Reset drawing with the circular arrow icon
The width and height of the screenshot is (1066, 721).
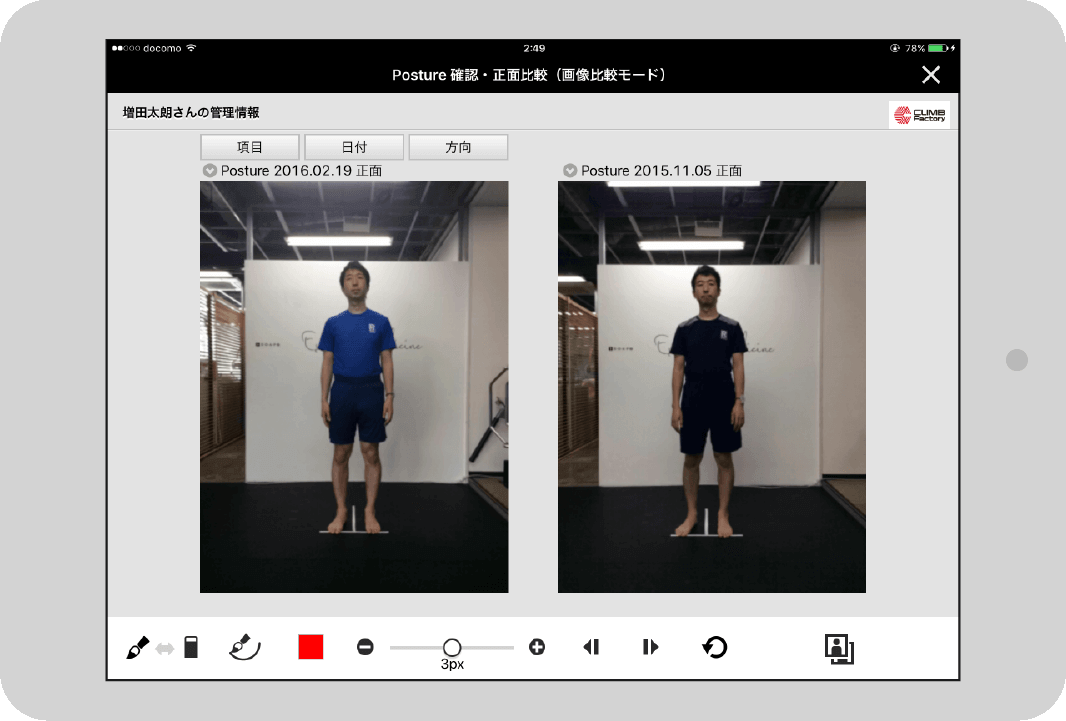coord(714,647)
